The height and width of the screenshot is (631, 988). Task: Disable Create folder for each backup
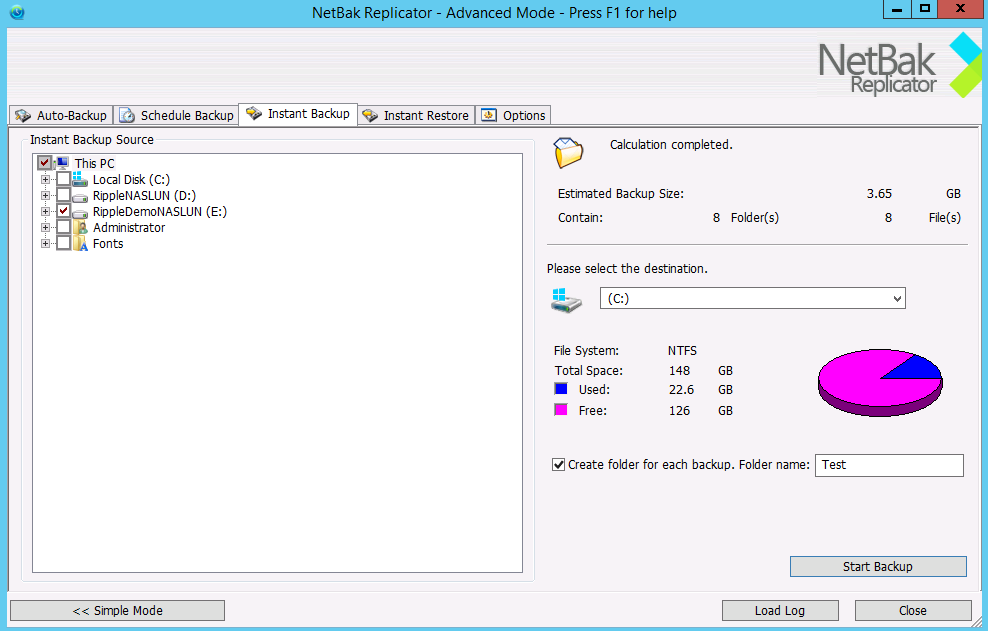click(558, 465)
